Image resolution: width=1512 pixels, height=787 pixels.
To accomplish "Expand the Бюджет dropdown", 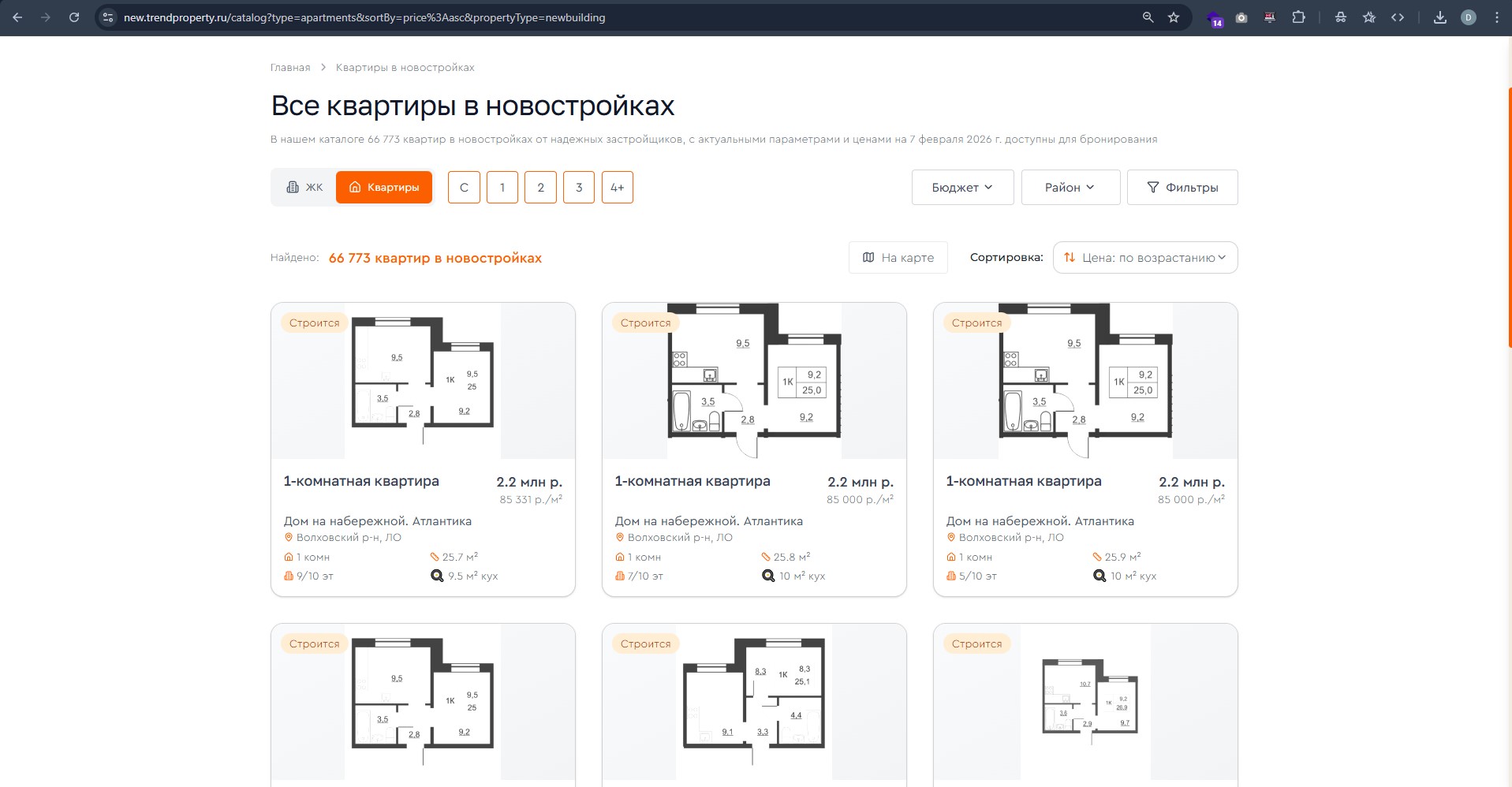I will pyautogui.click(x=962, y=188).
